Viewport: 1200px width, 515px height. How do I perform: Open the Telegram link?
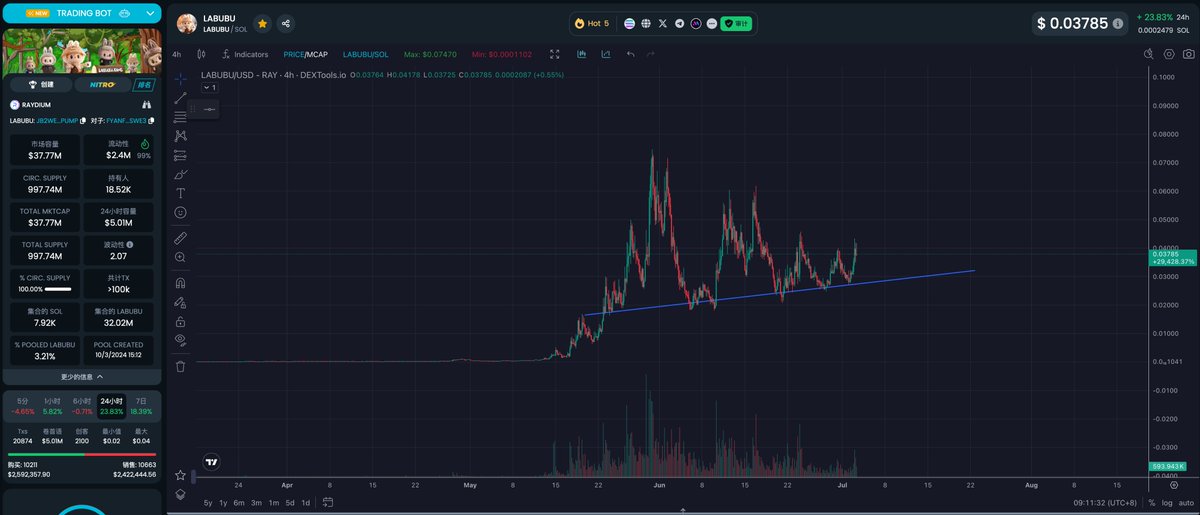[x=680, y=23]
